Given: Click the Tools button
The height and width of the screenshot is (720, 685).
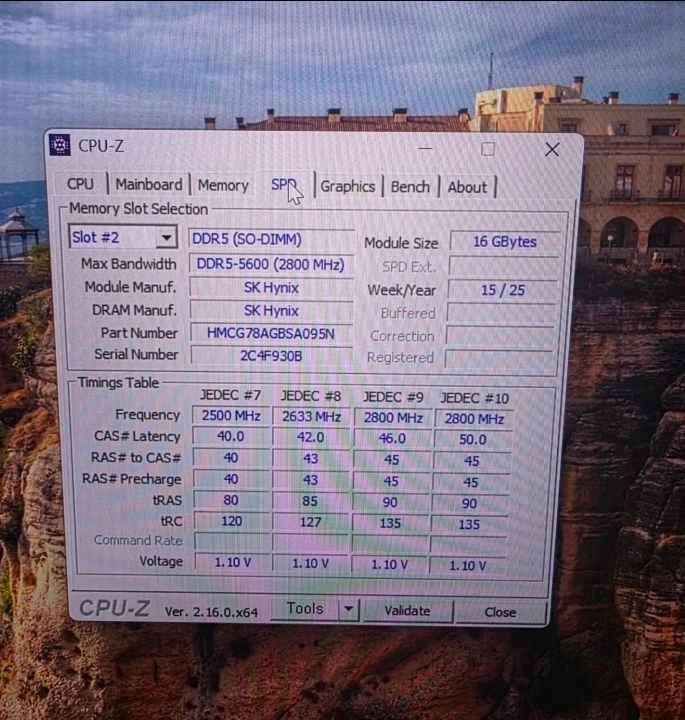Looking at the screenshot, I should click(x=305, y=608).
